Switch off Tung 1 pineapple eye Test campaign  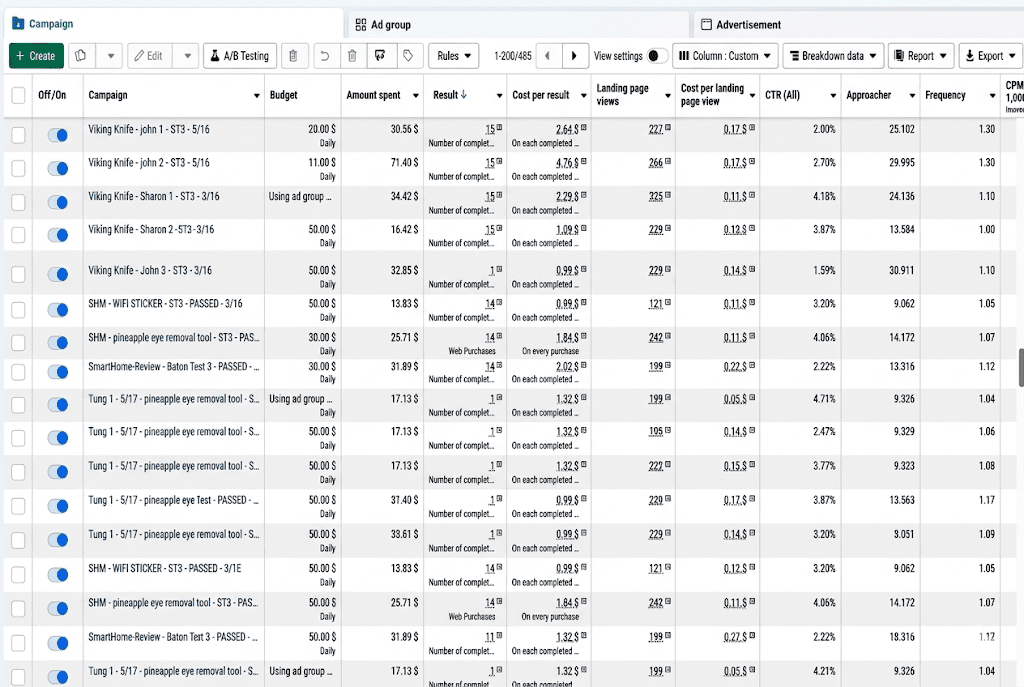(x=57, y=506)
